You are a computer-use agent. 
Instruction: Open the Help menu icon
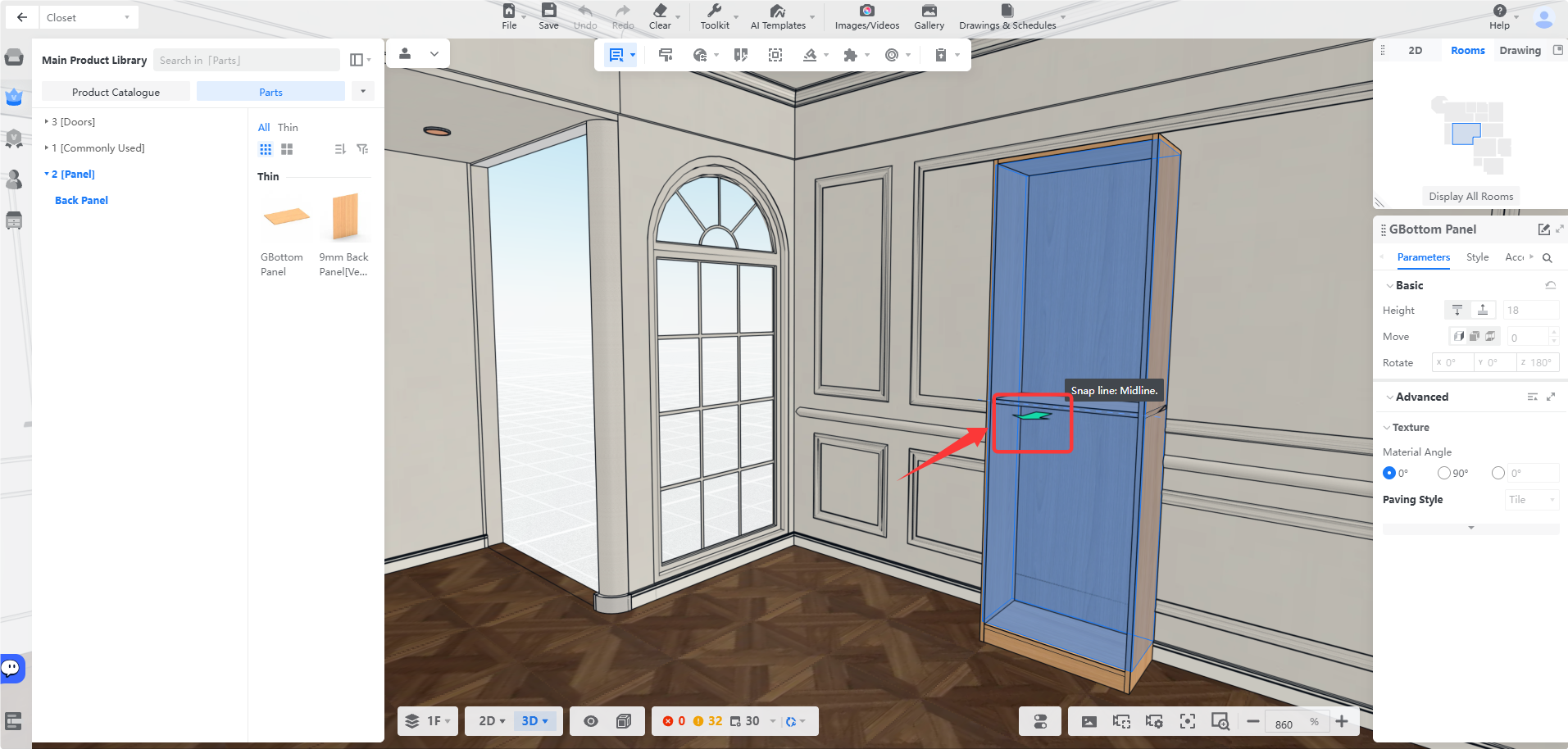[x=1499, y=16]
